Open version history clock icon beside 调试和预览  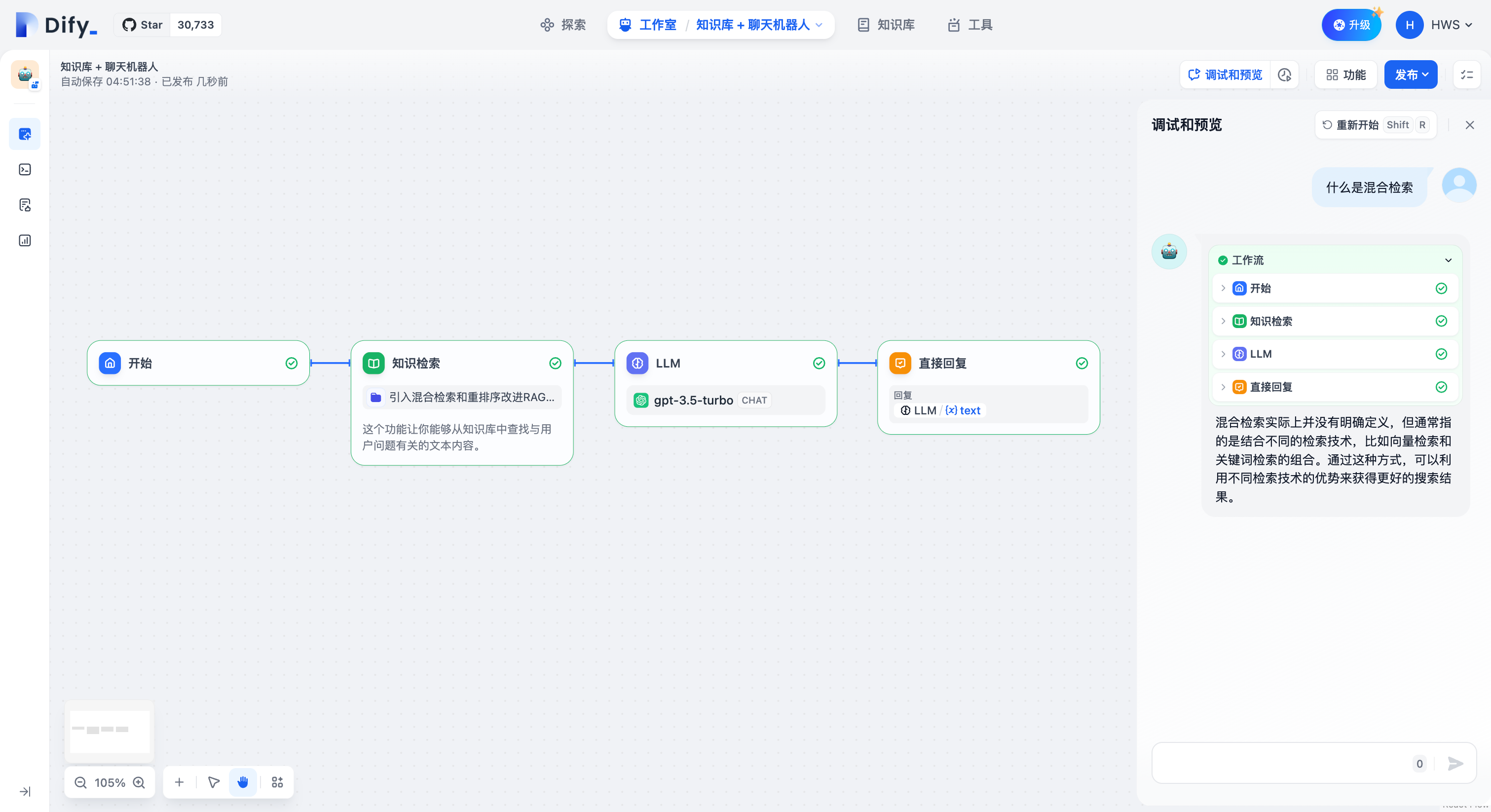[1284, 74]
